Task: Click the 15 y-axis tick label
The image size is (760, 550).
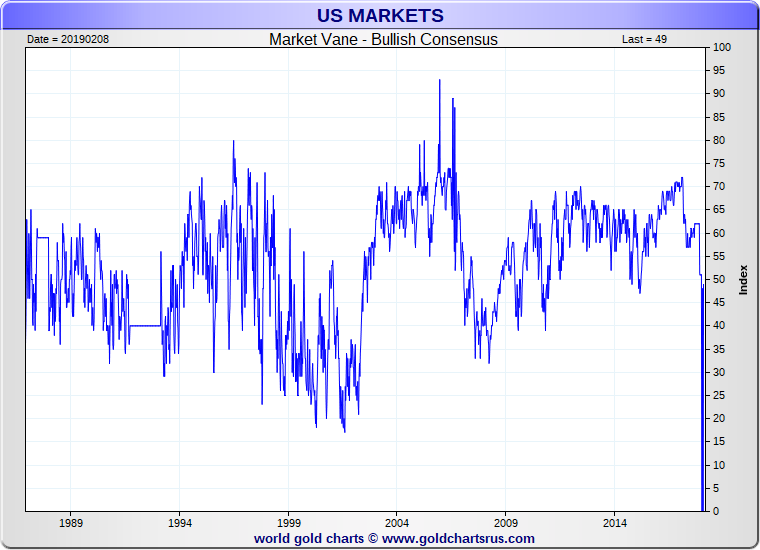Action: 719,441
